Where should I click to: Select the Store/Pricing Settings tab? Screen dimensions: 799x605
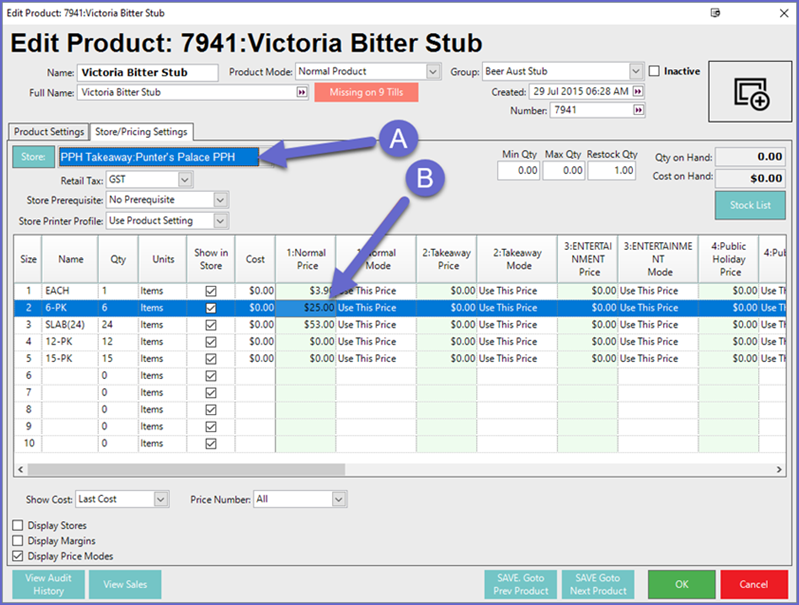[141, 131]
